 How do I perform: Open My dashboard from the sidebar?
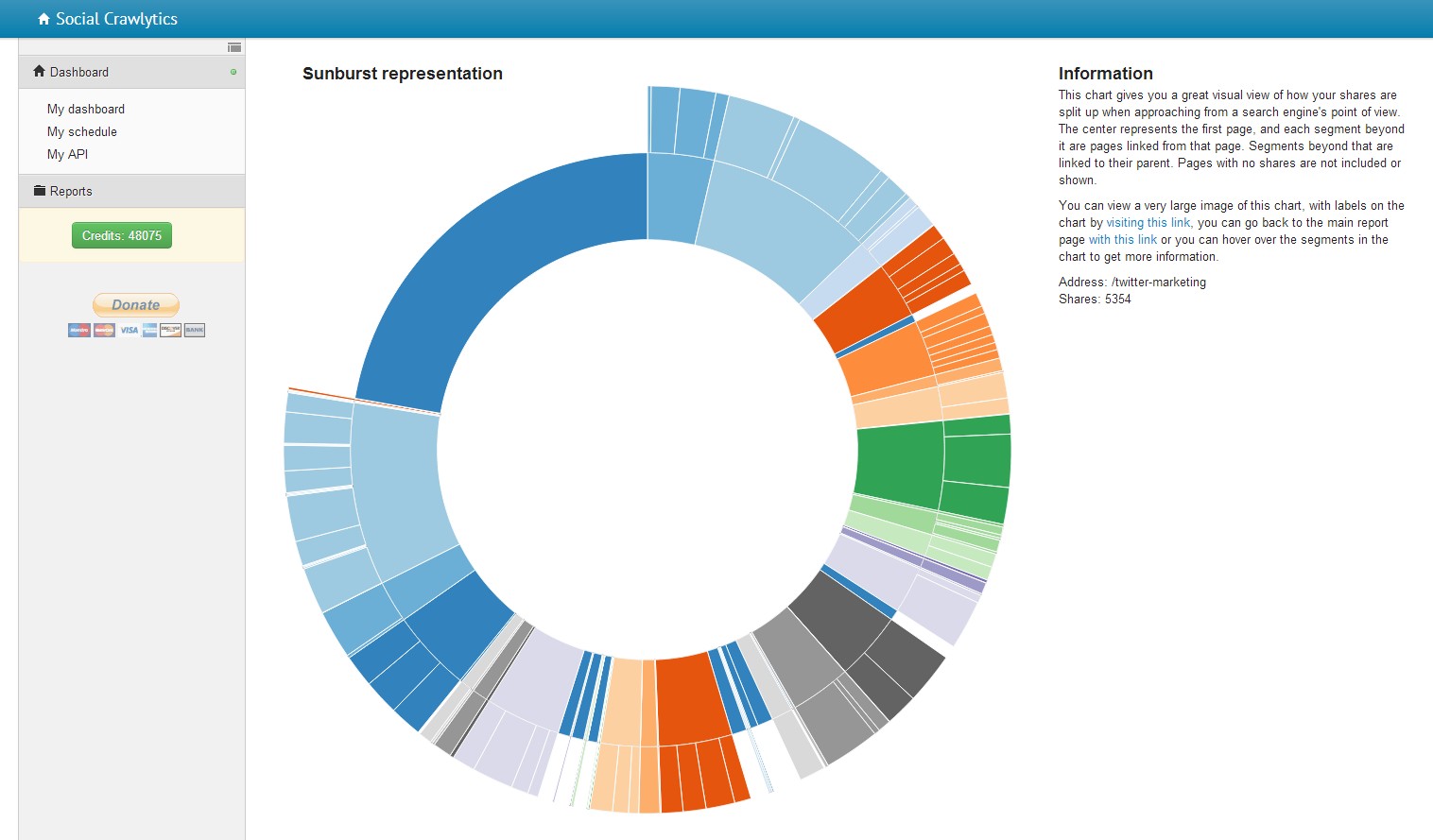(x=86, y=109)
